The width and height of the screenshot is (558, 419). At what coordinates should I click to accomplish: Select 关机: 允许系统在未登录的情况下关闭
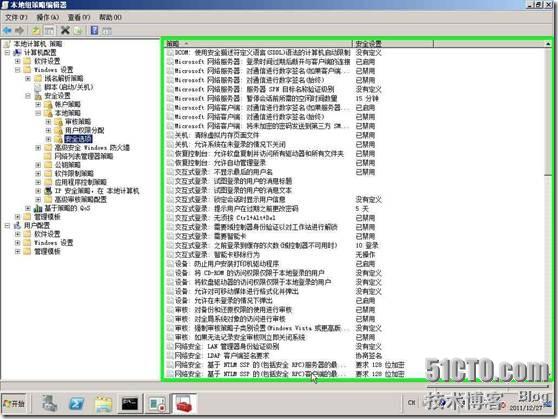tap(226, 145)
